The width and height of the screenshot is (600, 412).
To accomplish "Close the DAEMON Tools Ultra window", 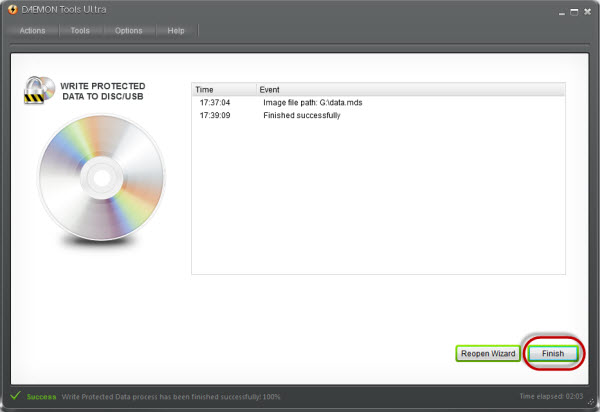I will tap(587, 12).
